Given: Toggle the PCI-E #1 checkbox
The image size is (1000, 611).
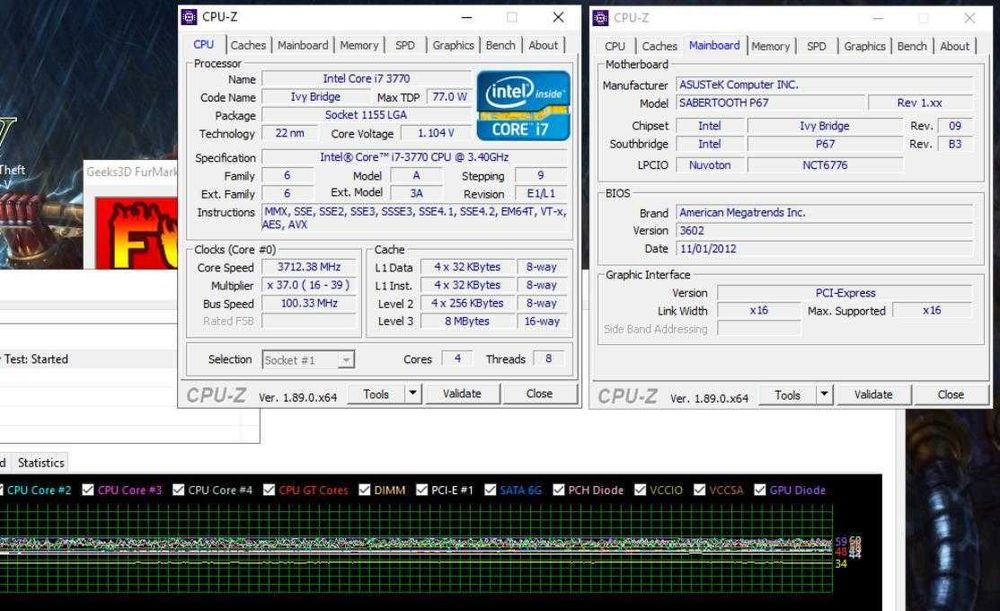Looking at the screenshot, I should pos(422,490).
